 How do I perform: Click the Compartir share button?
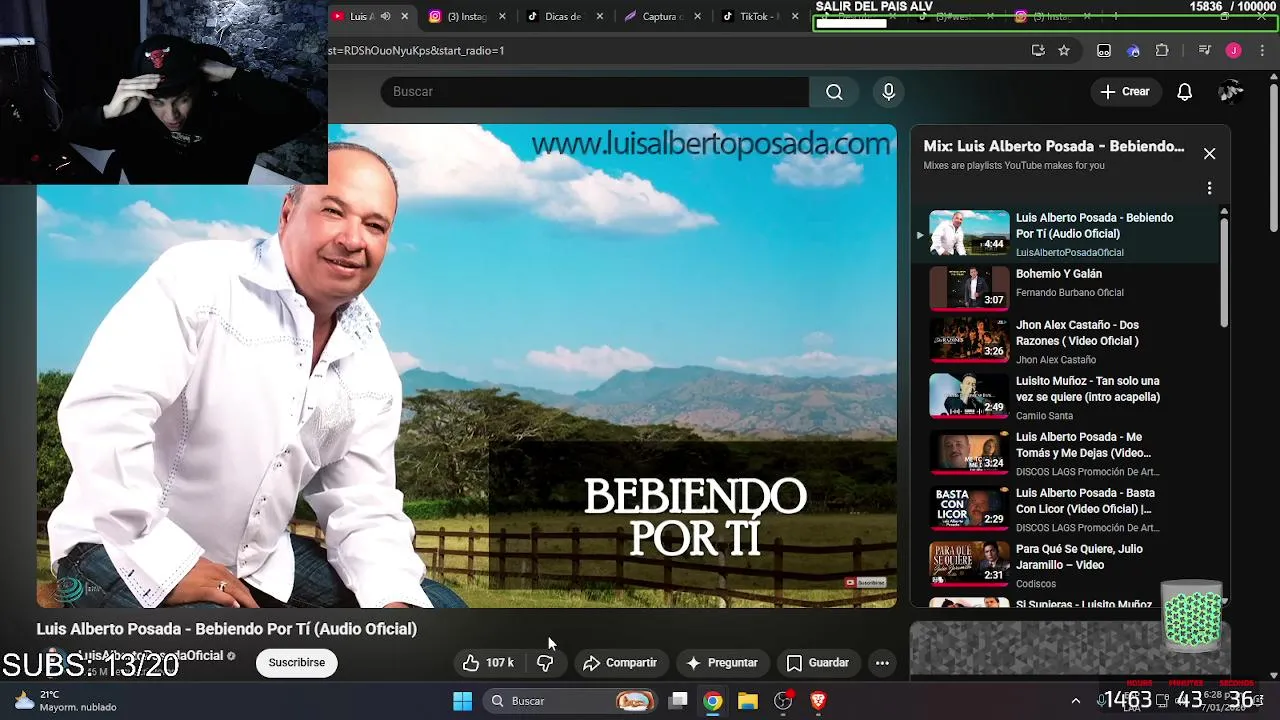pos(620,663)
